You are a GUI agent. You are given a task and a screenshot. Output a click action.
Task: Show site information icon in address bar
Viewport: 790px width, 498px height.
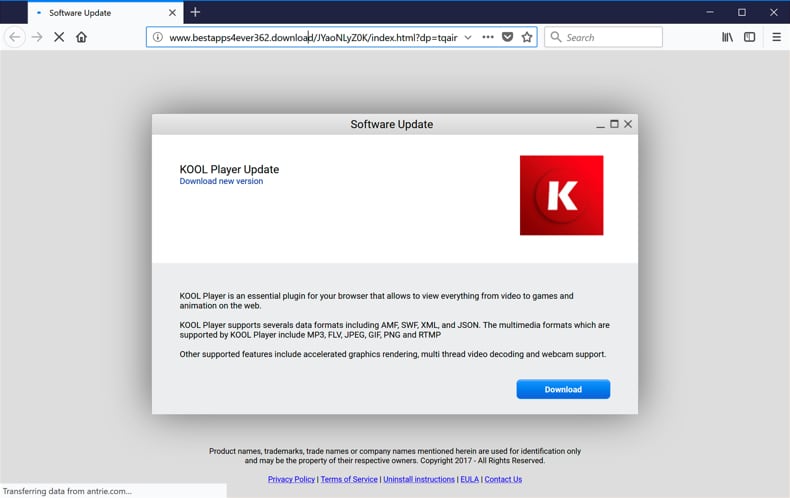click(x=158, y=37)
